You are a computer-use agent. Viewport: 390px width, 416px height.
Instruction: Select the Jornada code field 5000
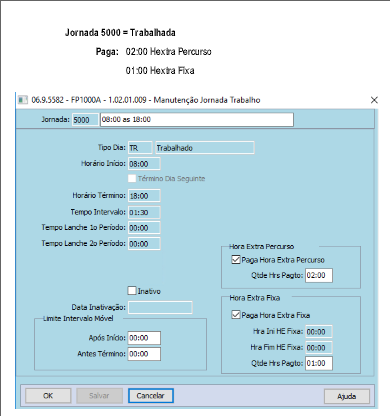click(85, 120)
